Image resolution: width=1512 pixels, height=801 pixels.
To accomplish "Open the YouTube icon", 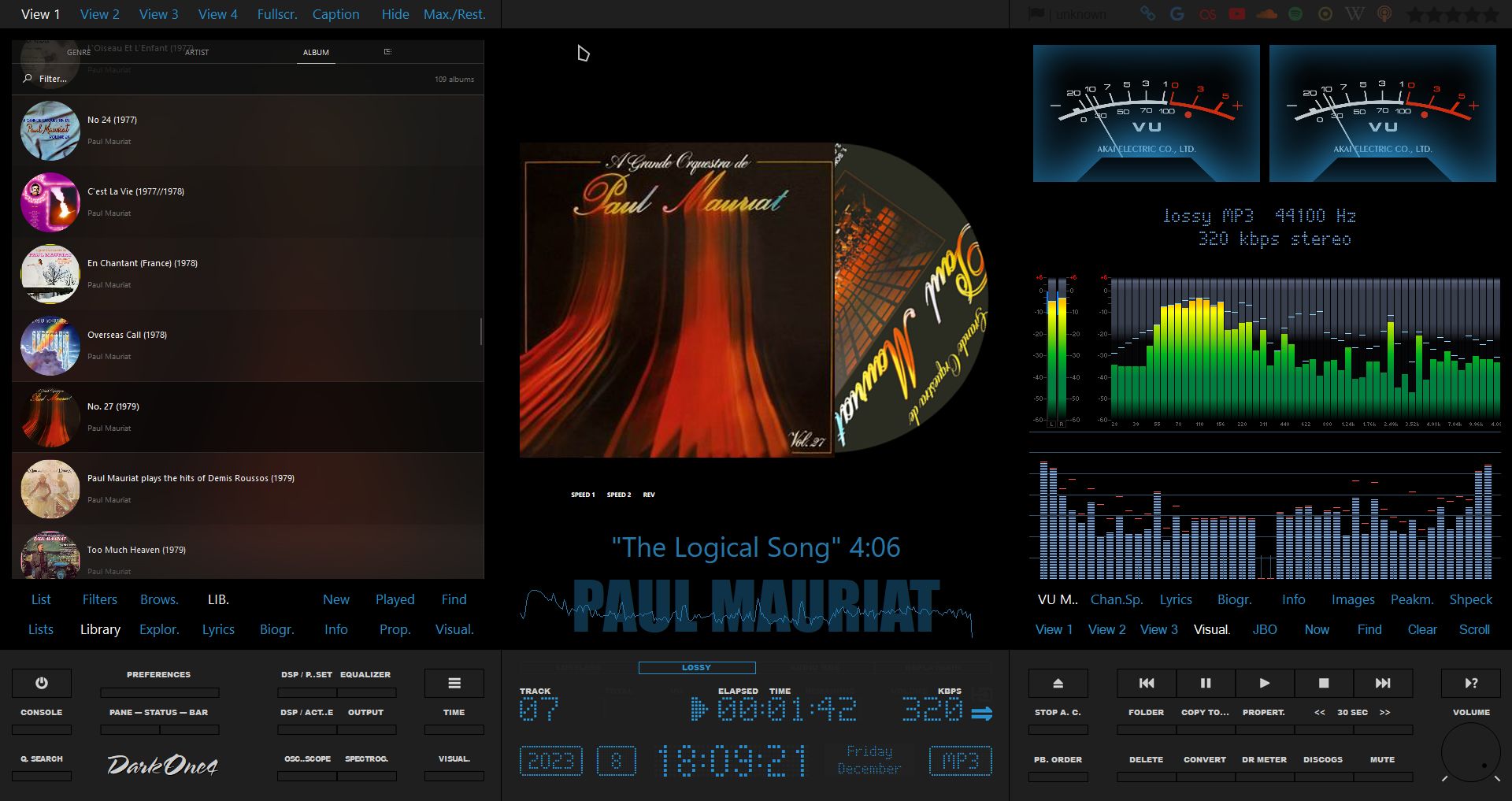I will (x=1237, y=14).
